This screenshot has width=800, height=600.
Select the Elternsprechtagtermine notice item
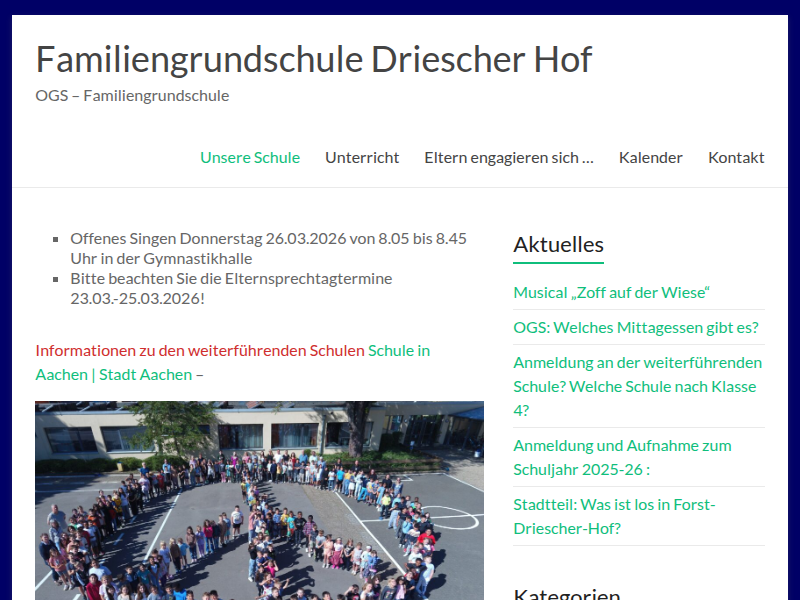tap(231, 288)
